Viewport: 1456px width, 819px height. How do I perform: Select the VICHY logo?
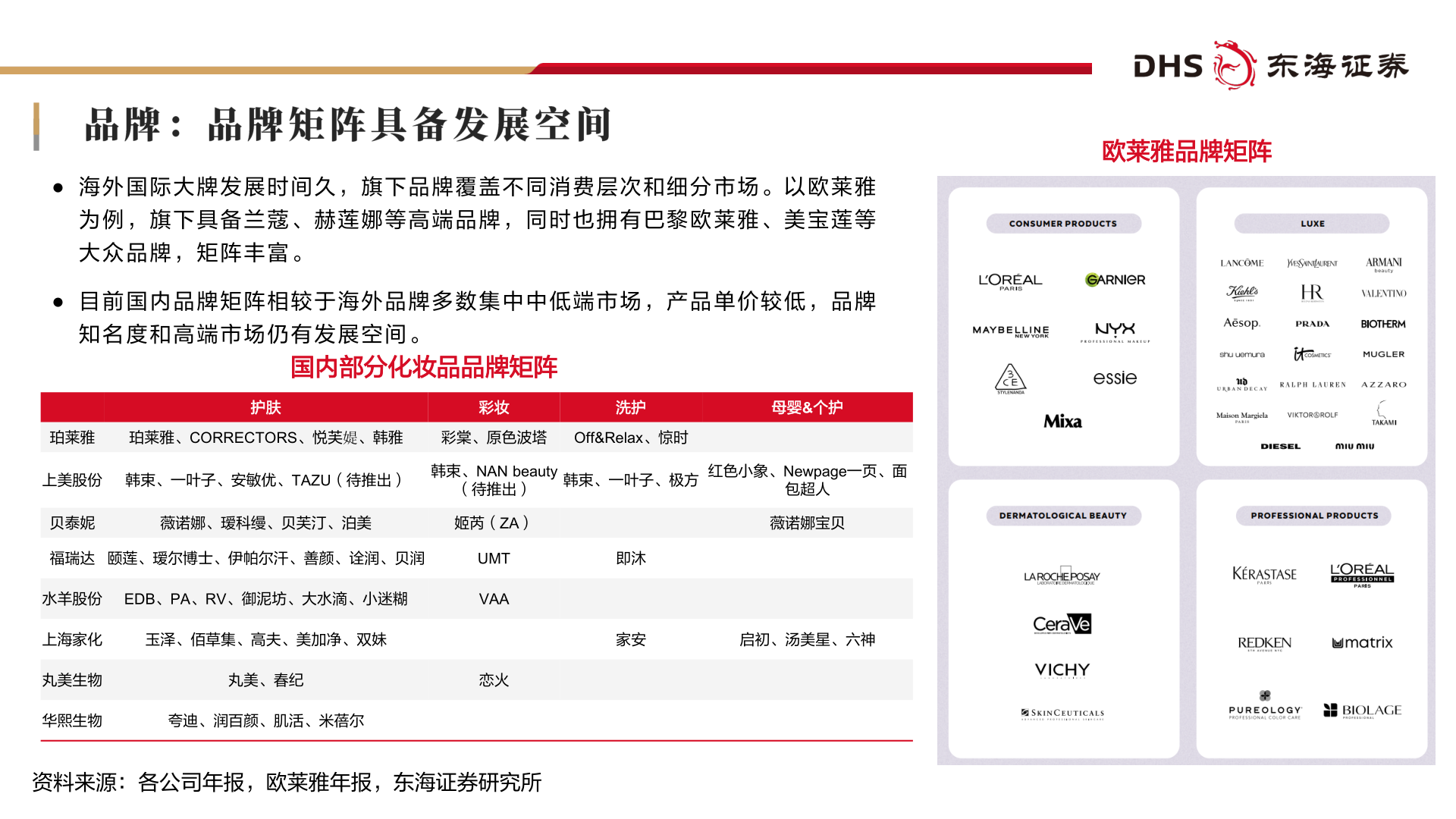click(x=1062, y=670)
